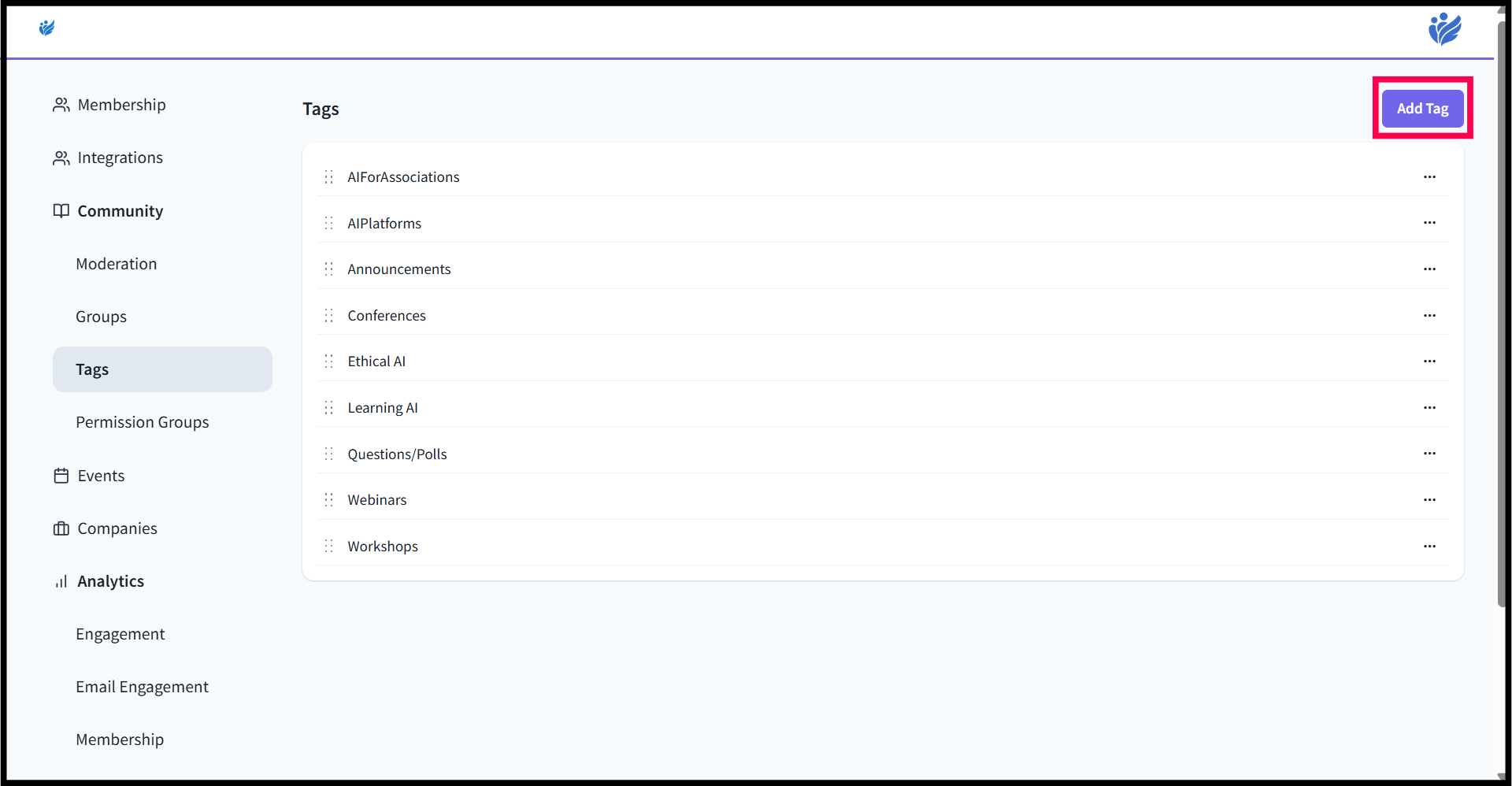Click the drag handle beside Learning AI
1512x786 pixels.
pyautogui.click(x=329, y=408)
